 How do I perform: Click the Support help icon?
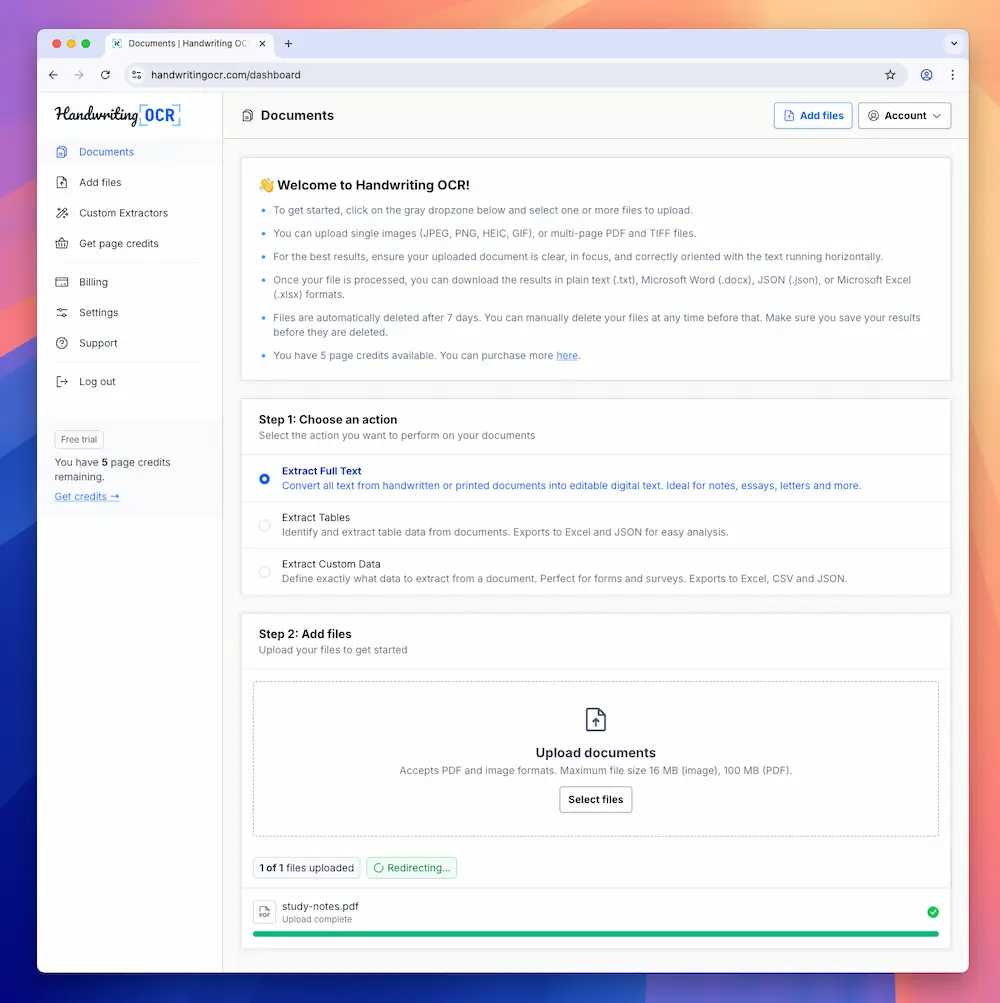(62, 343)
